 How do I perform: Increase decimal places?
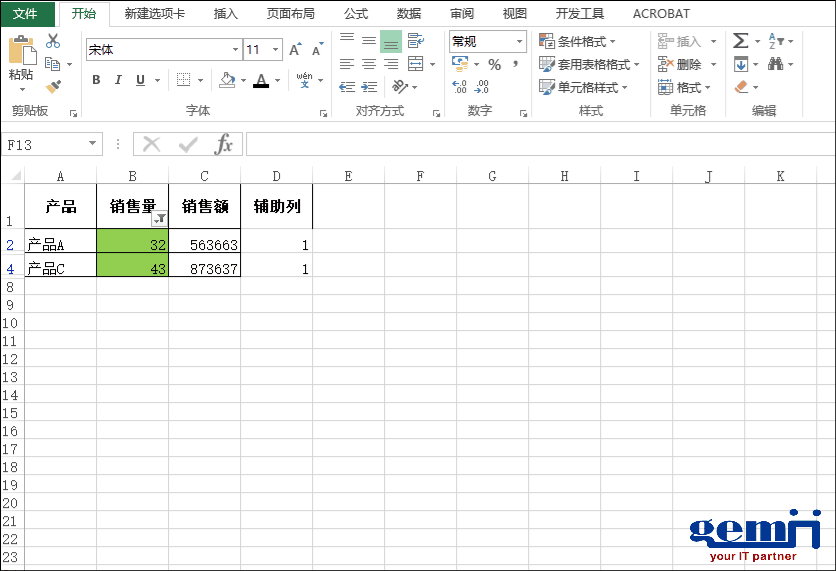click(x=459, y=86)
